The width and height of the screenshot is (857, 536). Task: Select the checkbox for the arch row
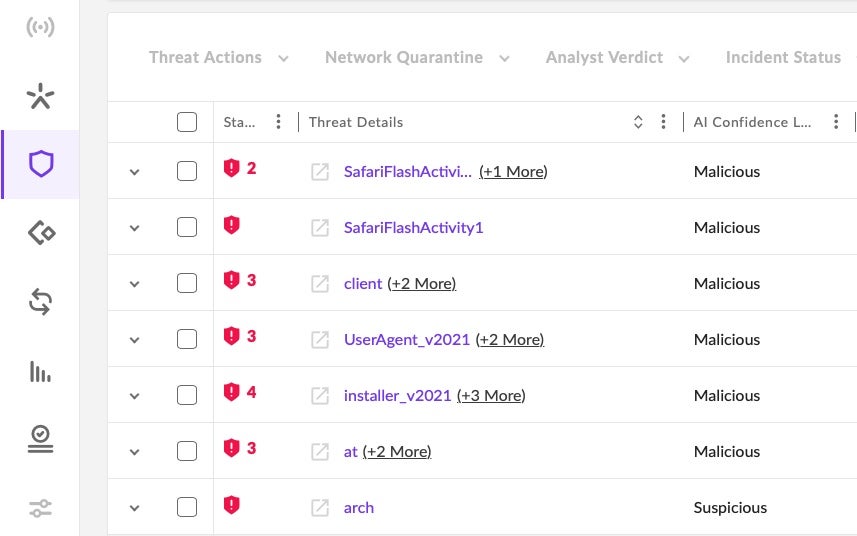pyautogui.click(x=187, y=508)
